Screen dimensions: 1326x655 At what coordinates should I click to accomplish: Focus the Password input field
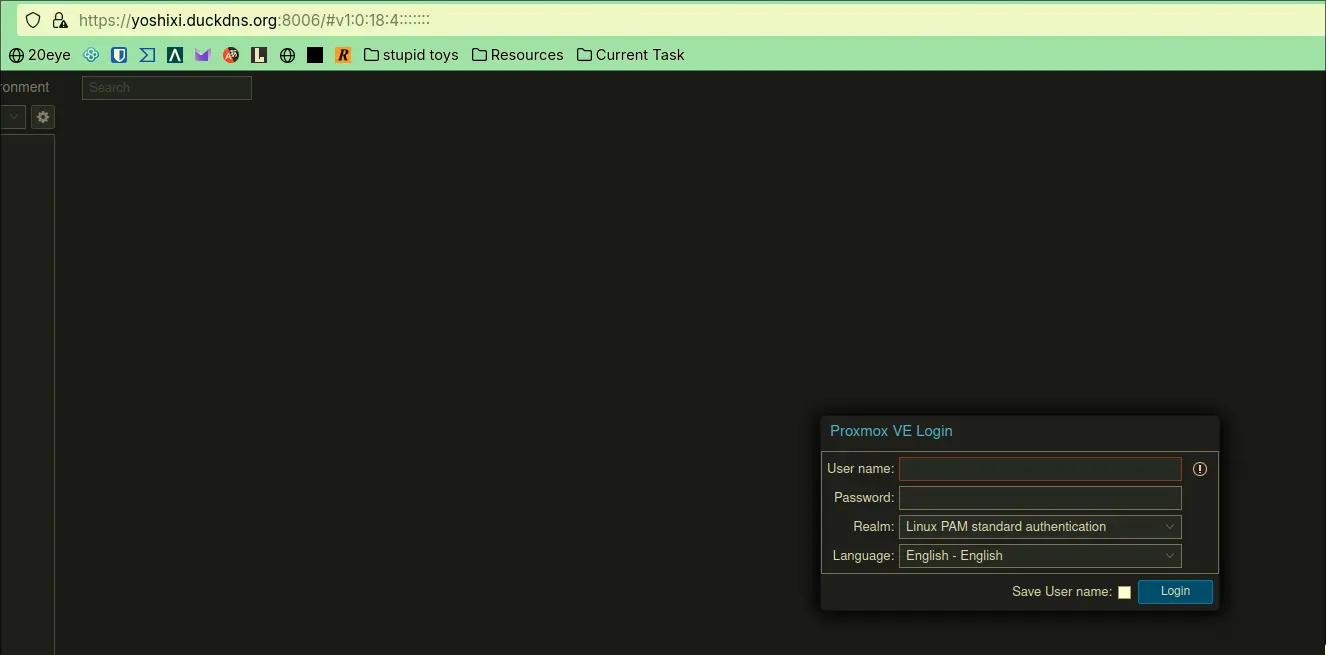[1040, 498]
